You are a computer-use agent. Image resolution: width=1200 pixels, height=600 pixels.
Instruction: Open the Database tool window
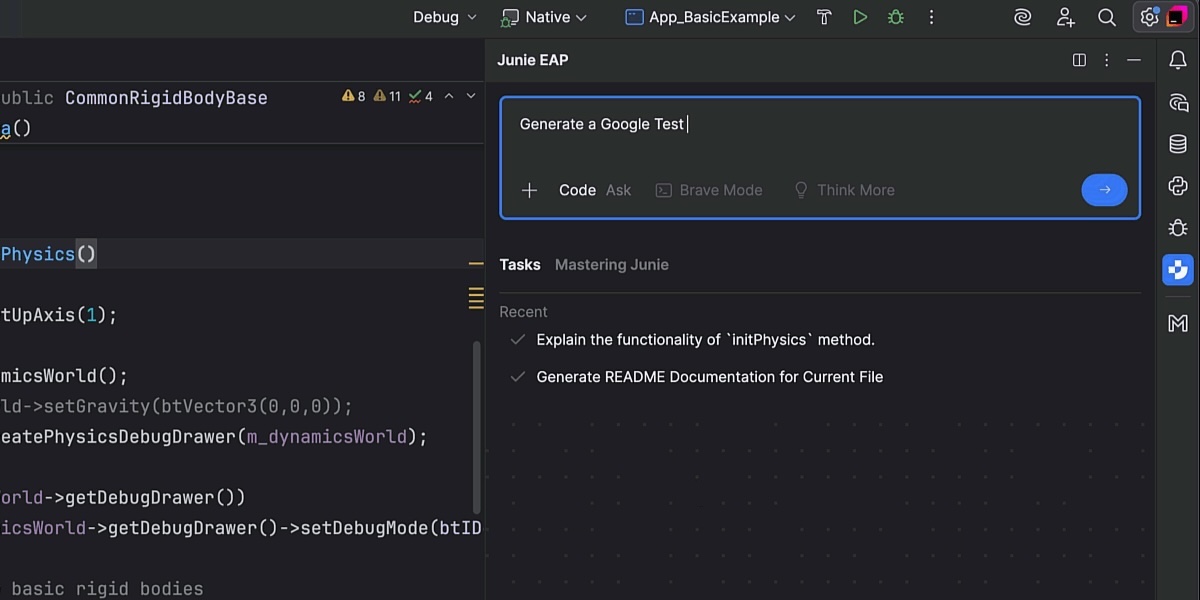tap(1178, 144)
